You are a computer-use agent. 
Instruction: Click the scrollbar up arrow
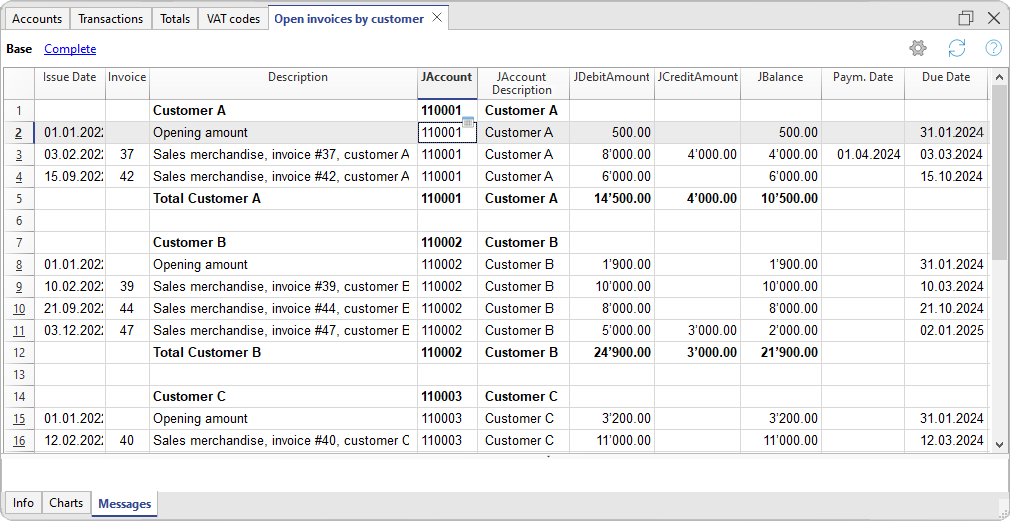coord(999,76)
